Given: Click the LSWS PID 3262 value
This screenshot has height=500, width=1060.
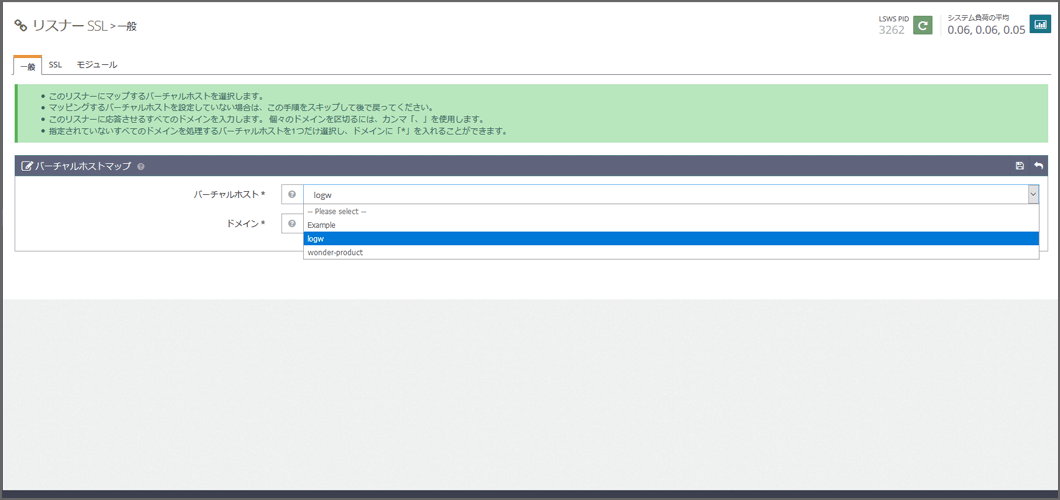Looking at the screenshot, I should tap(891, 30).
